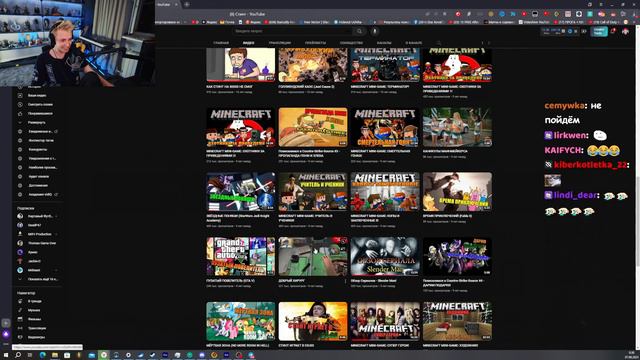
Task: Switch to the Видео channel tab
Action: click(x=248, y=43)
